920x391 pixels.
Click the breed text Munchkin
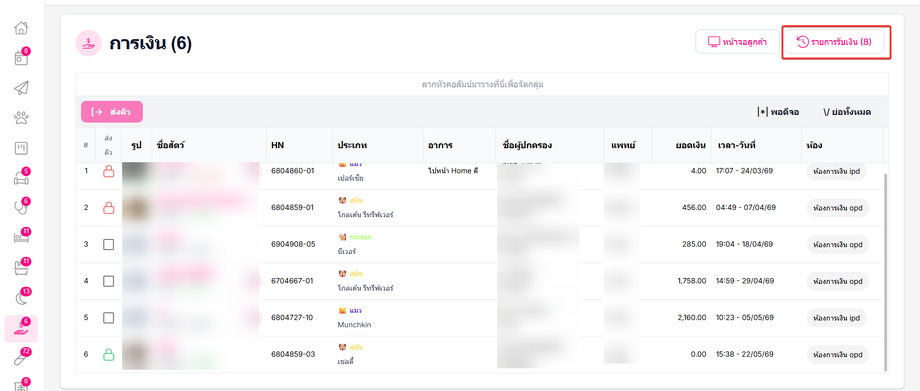pyautogui.click(x=354, y=324)
